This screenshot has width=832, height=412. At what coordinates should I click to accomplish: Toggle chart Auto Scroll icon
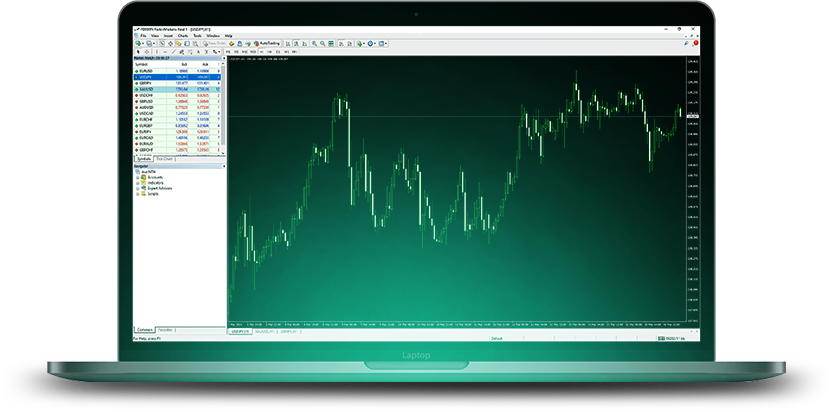tap(342, 44)
